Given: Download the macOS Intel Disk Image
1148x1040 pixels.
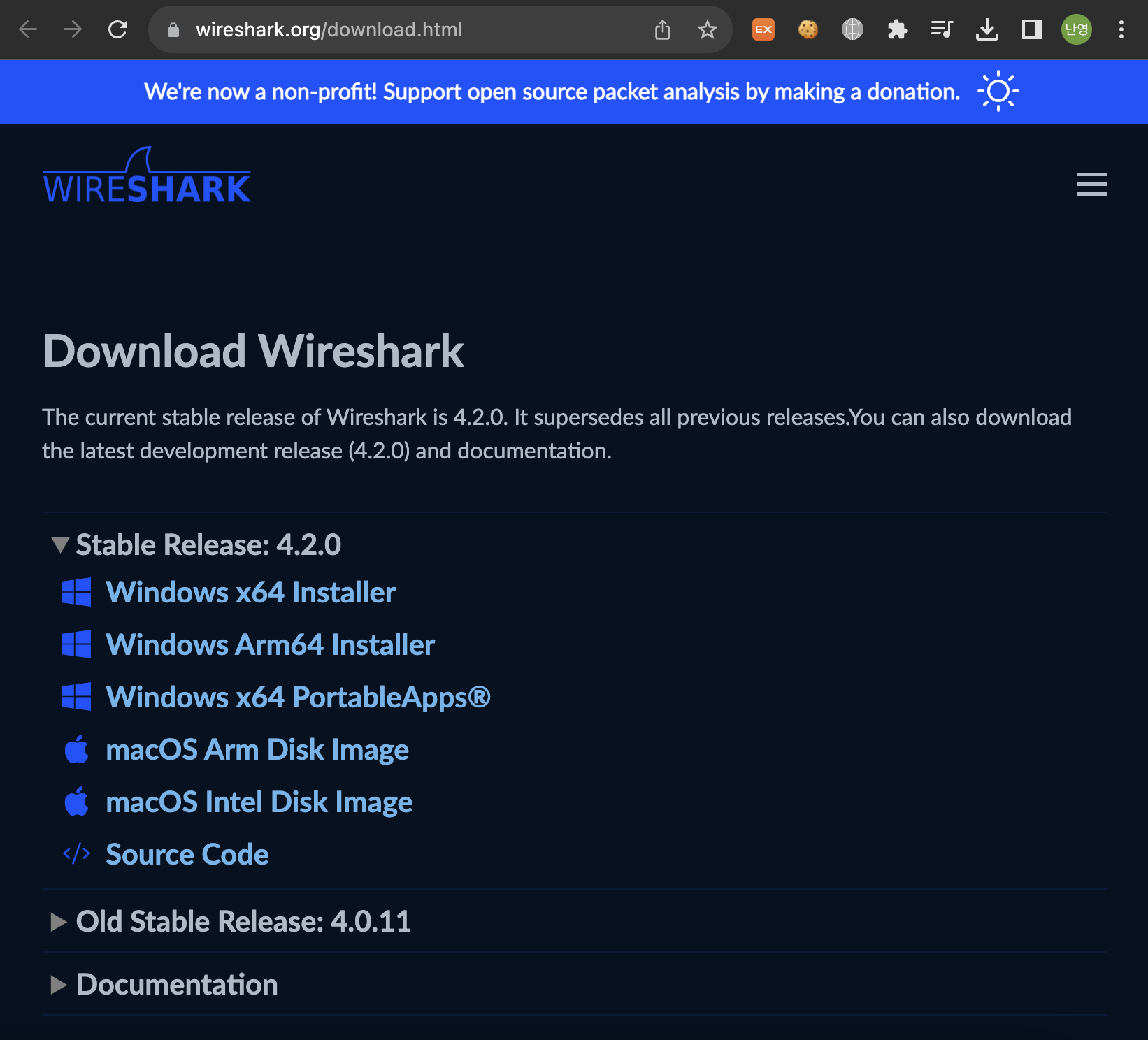Looking at the screenshot, I should pyautogui.click(x=259, y=802).
